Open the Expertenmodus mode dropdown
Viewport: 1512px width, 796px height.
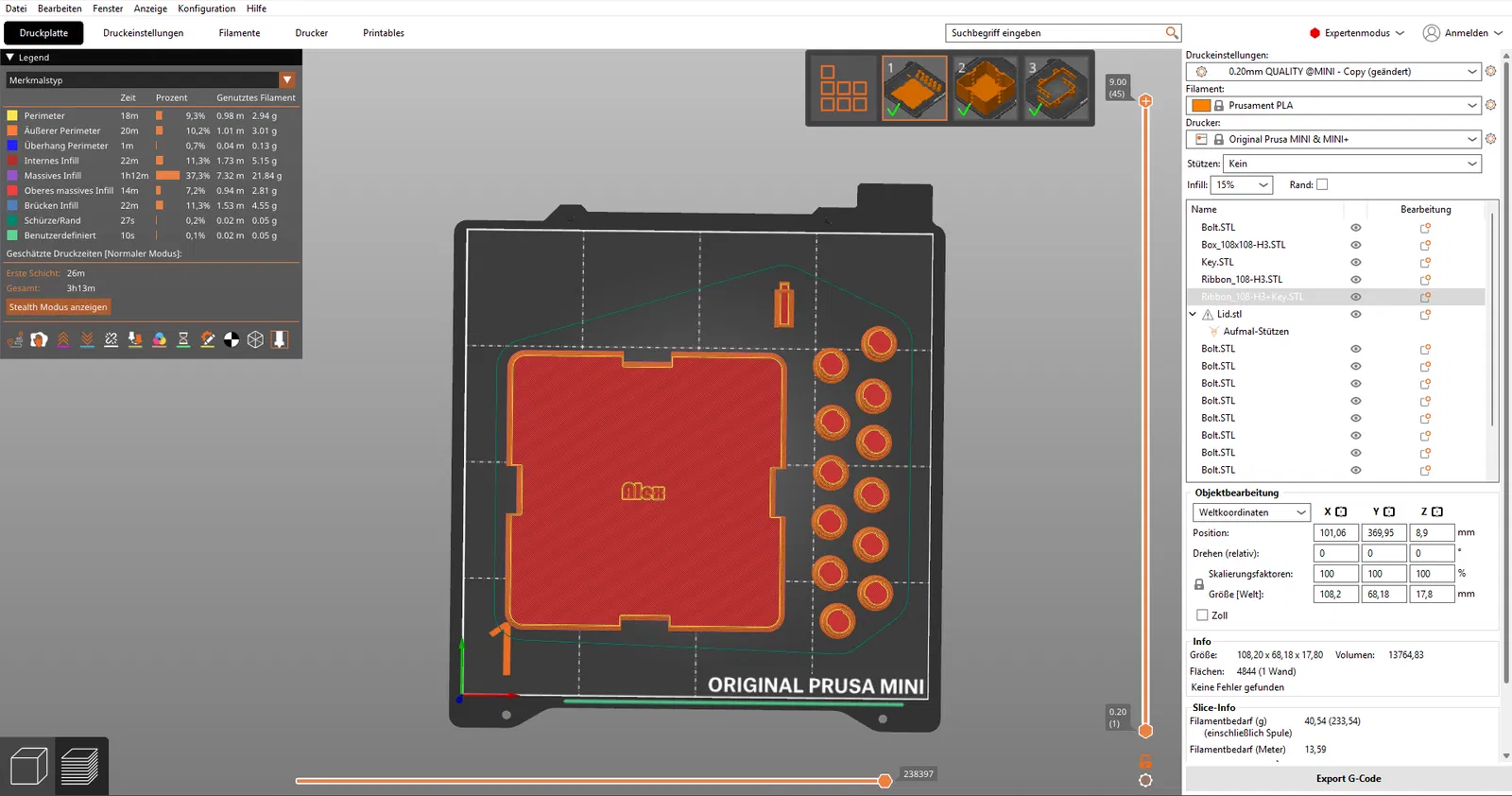pyautogui.click(x=1357, y=33)
